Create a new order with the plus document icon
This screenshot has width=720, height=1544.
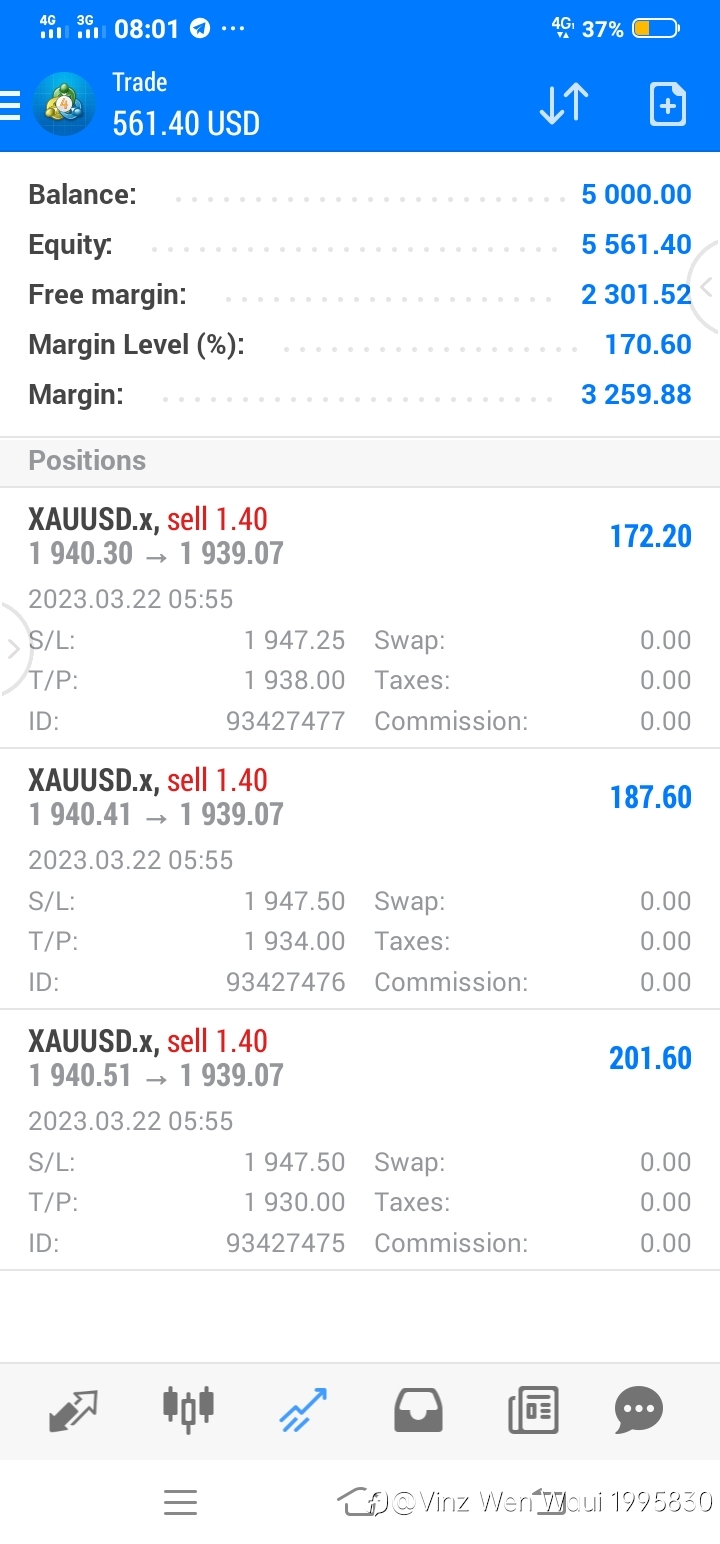668,104
